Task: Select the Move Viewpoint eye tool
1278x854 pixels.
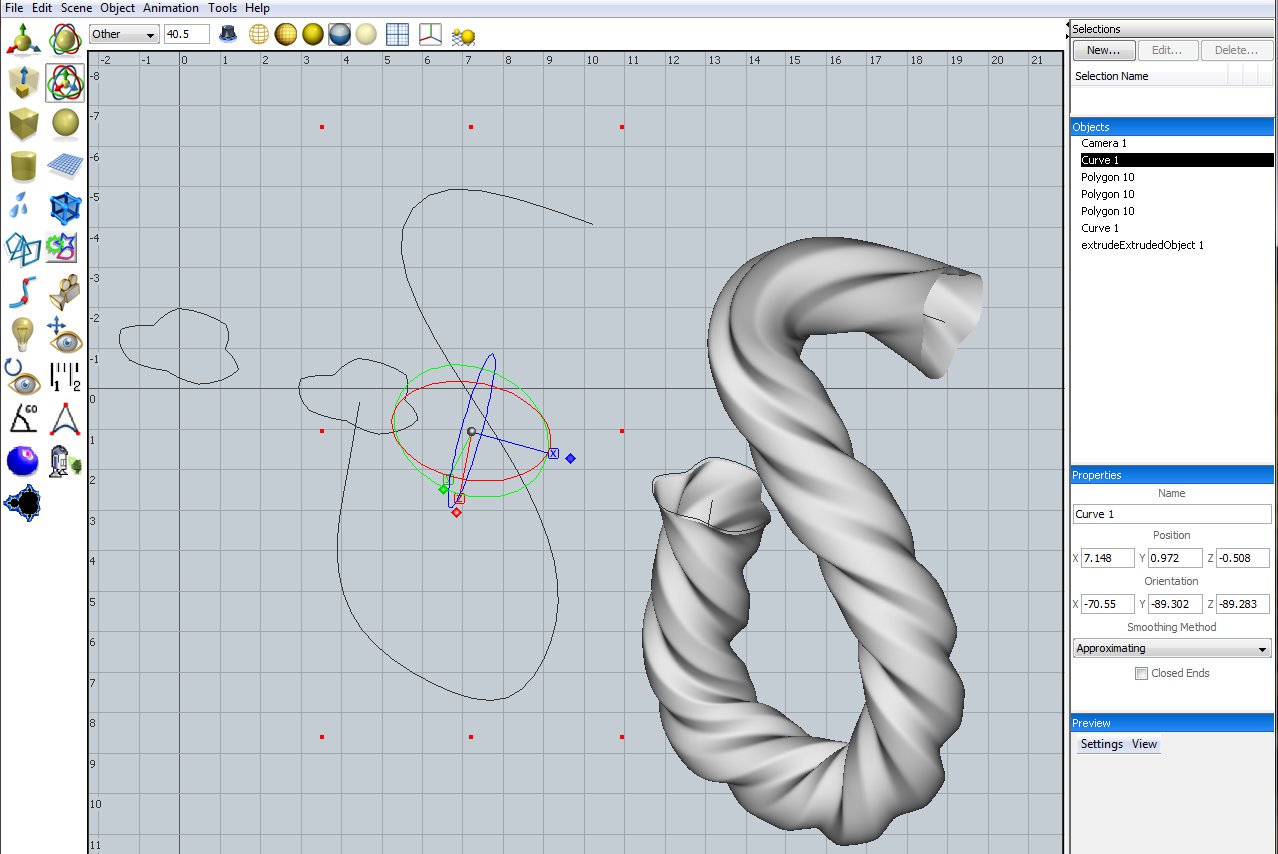Action: click(66, 333)
